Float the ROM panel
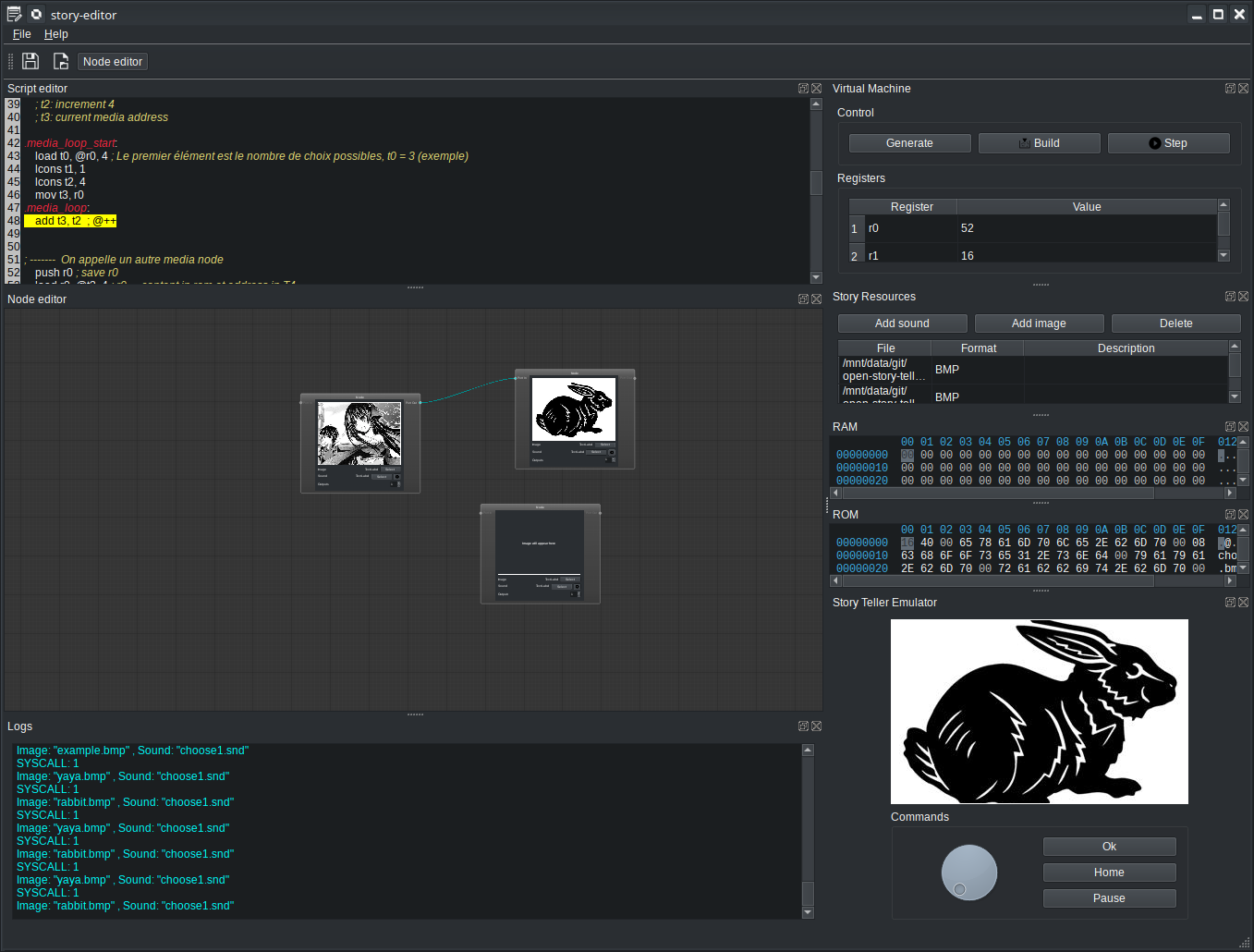Viewport: 1254px width, 952px height. click(1230, 515)
